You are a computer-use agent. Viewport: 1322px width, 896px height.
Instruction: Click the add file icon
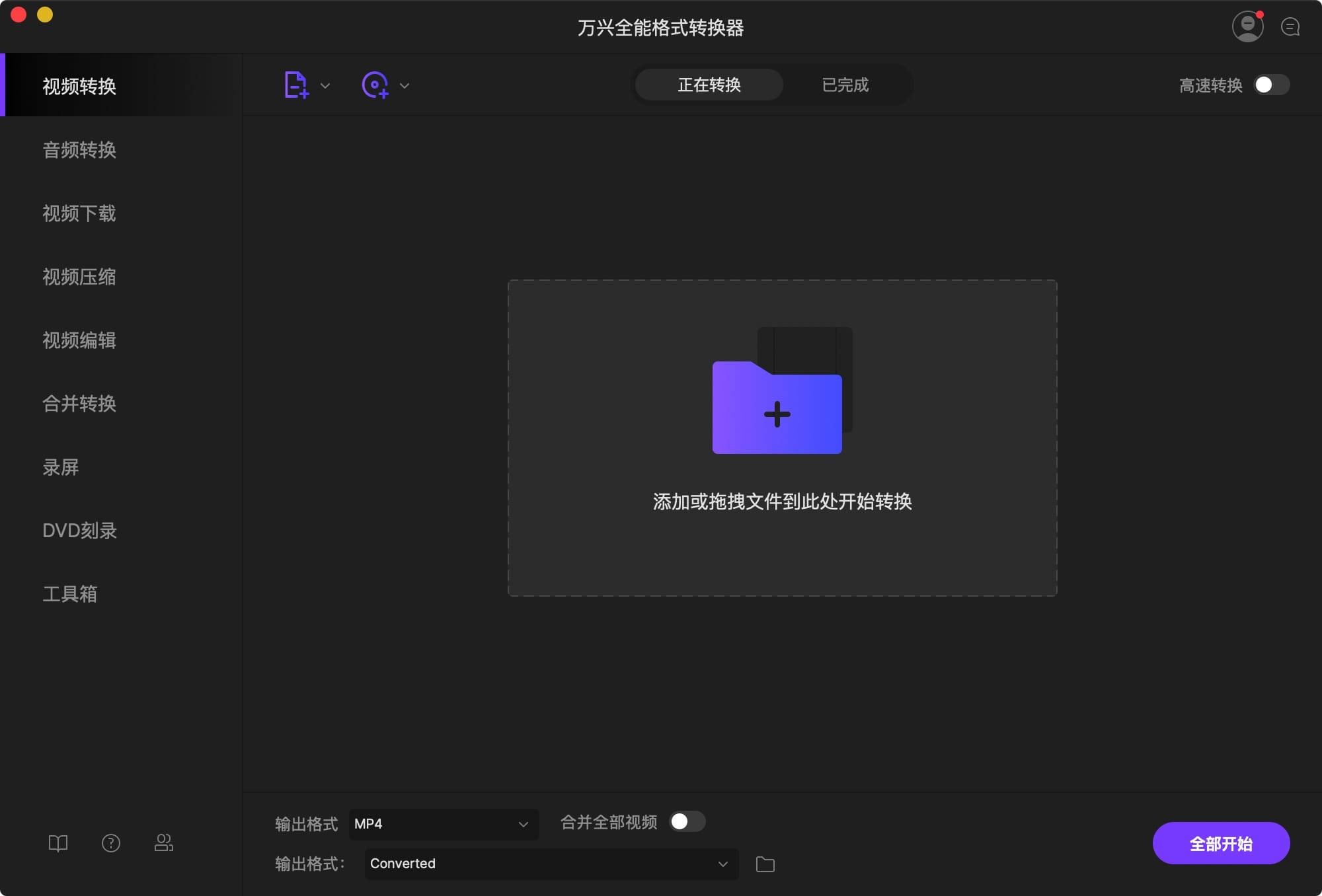[x=295, y=85]
